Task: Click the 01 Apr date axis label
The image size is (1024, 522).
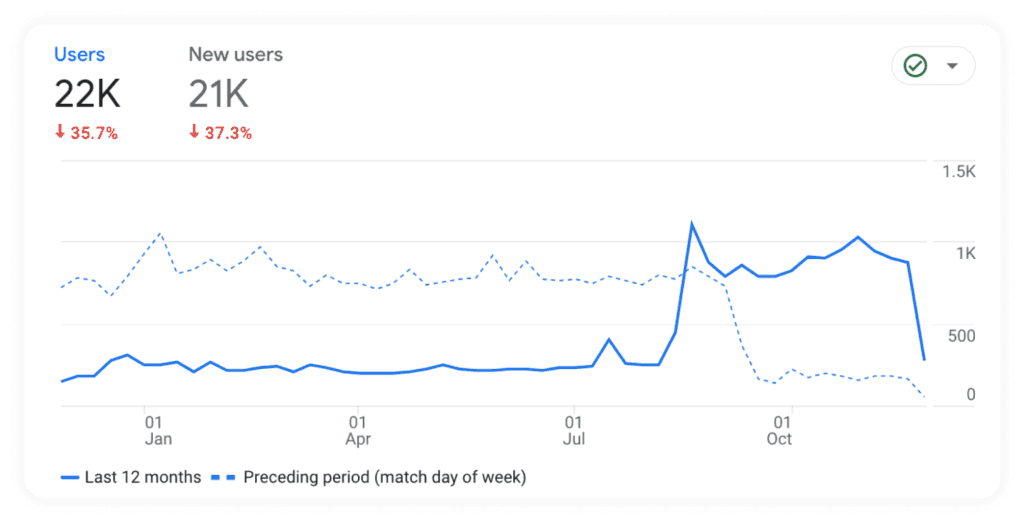Action: pos(357,430)
